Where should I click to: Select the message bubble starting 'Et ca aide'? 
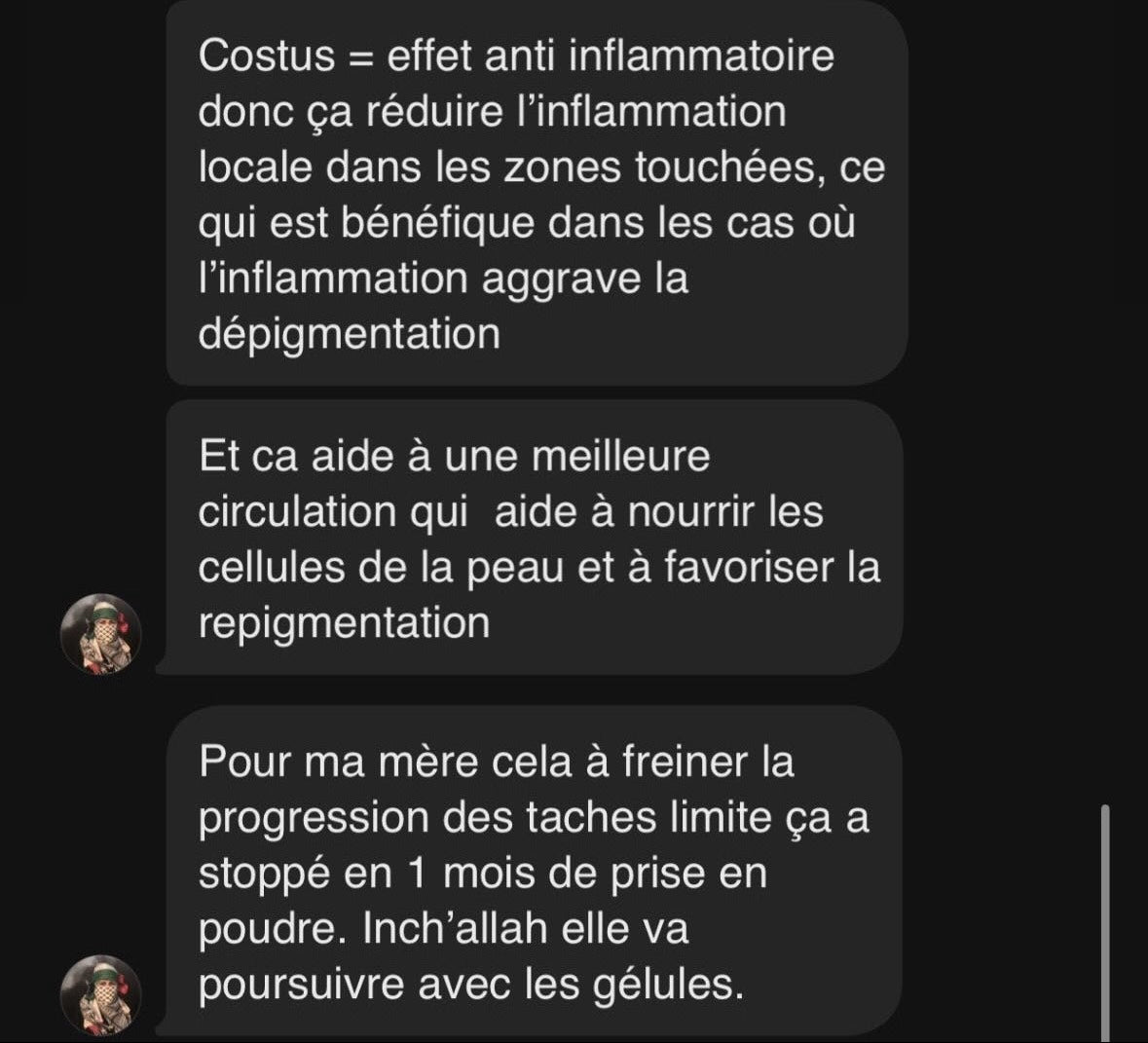click(x=535, y=538)
